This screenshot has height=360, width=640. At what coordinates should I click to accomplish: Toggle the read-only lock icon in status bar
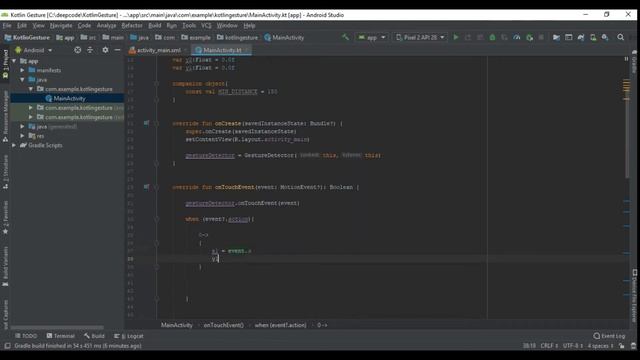point(621,346)
